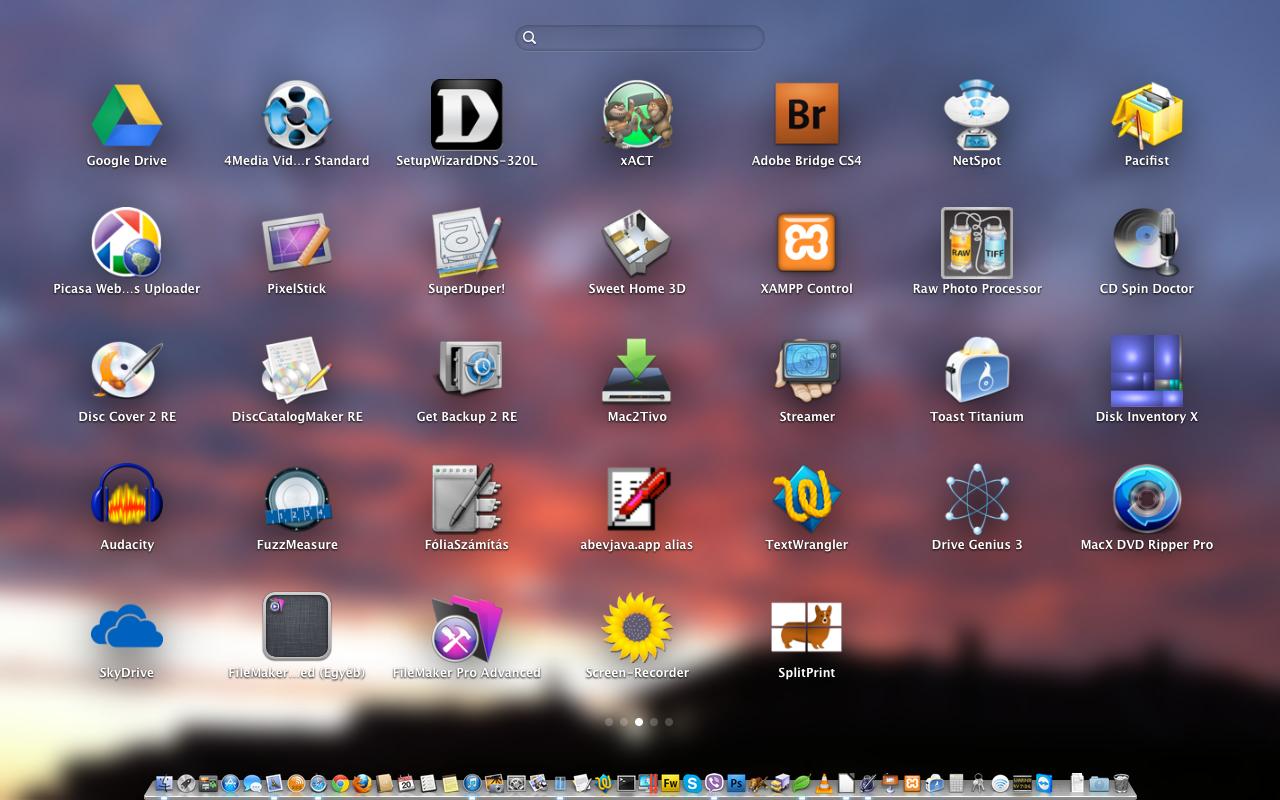Open the Trash in the Dock
Image resolution: width=1280 pixels, height=800 pixels.
[x=1121, y=783]
